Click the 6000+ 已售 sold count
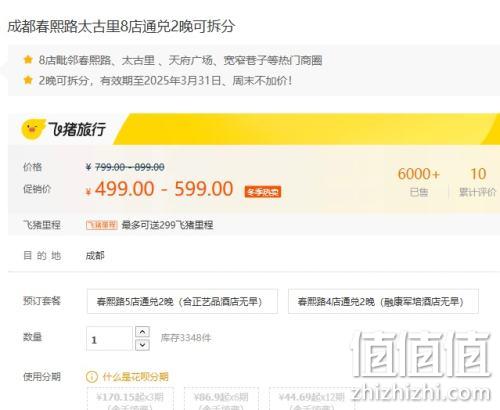Screen dimensions: 500x410 [419, 183]
